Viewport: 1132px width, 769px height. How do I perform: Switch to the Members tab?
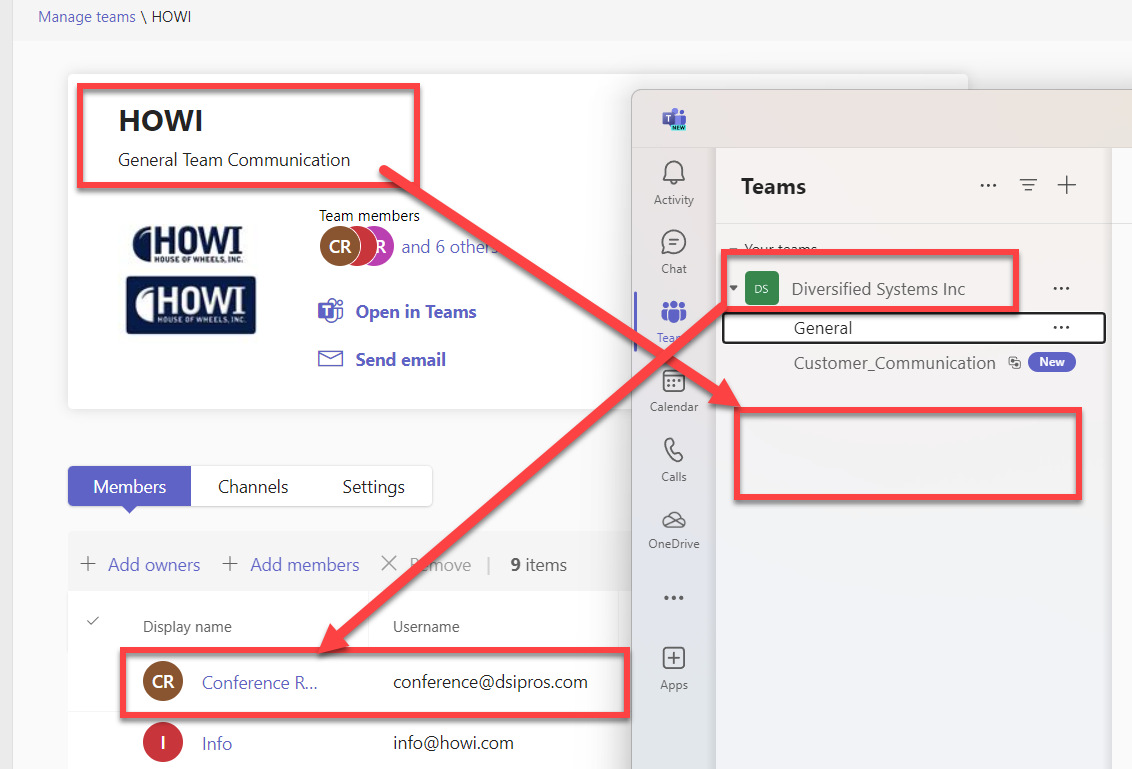(129, 487)
